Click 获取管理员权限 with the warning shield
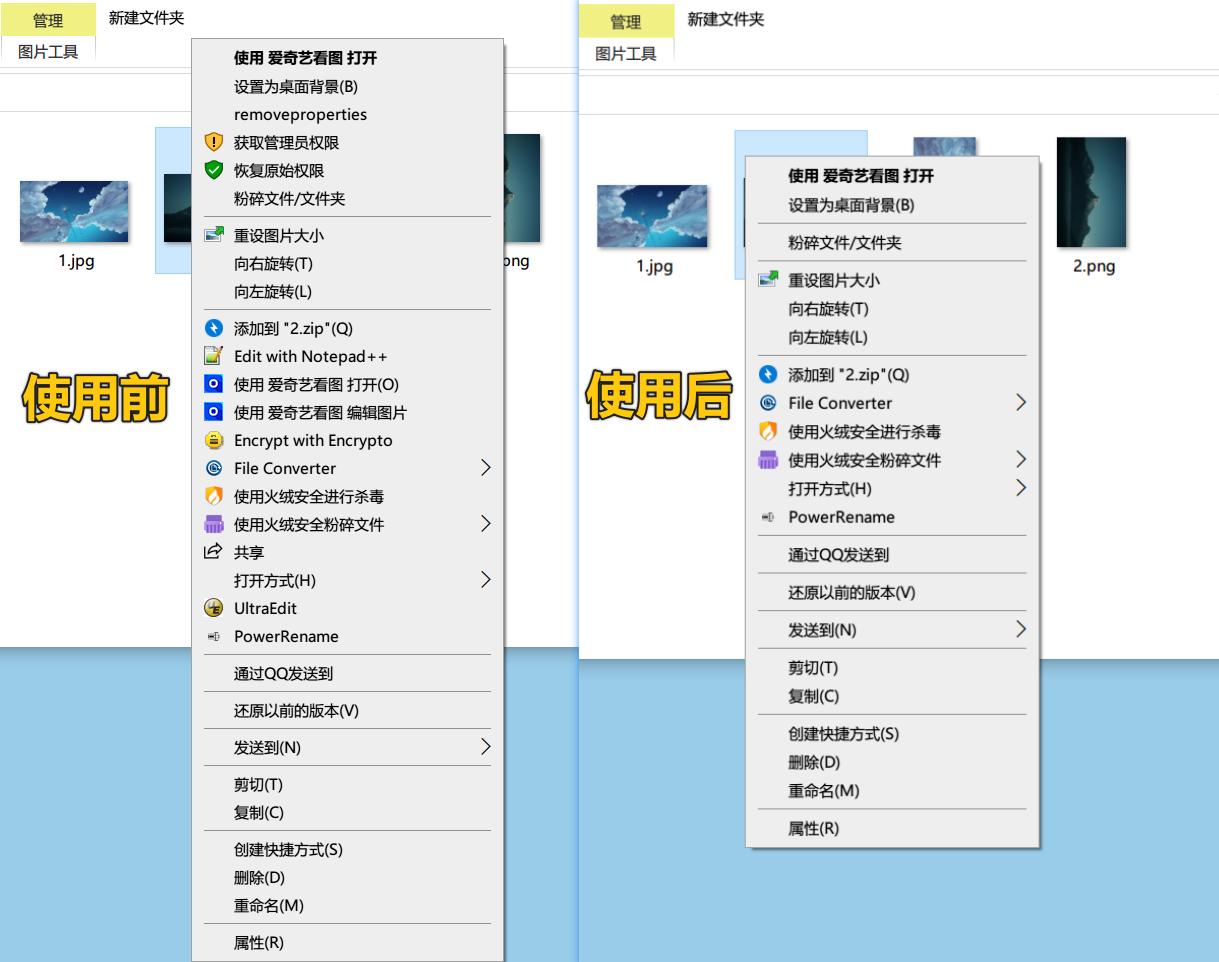This screenshot has width=1219, height=962. tap(289, 142)
